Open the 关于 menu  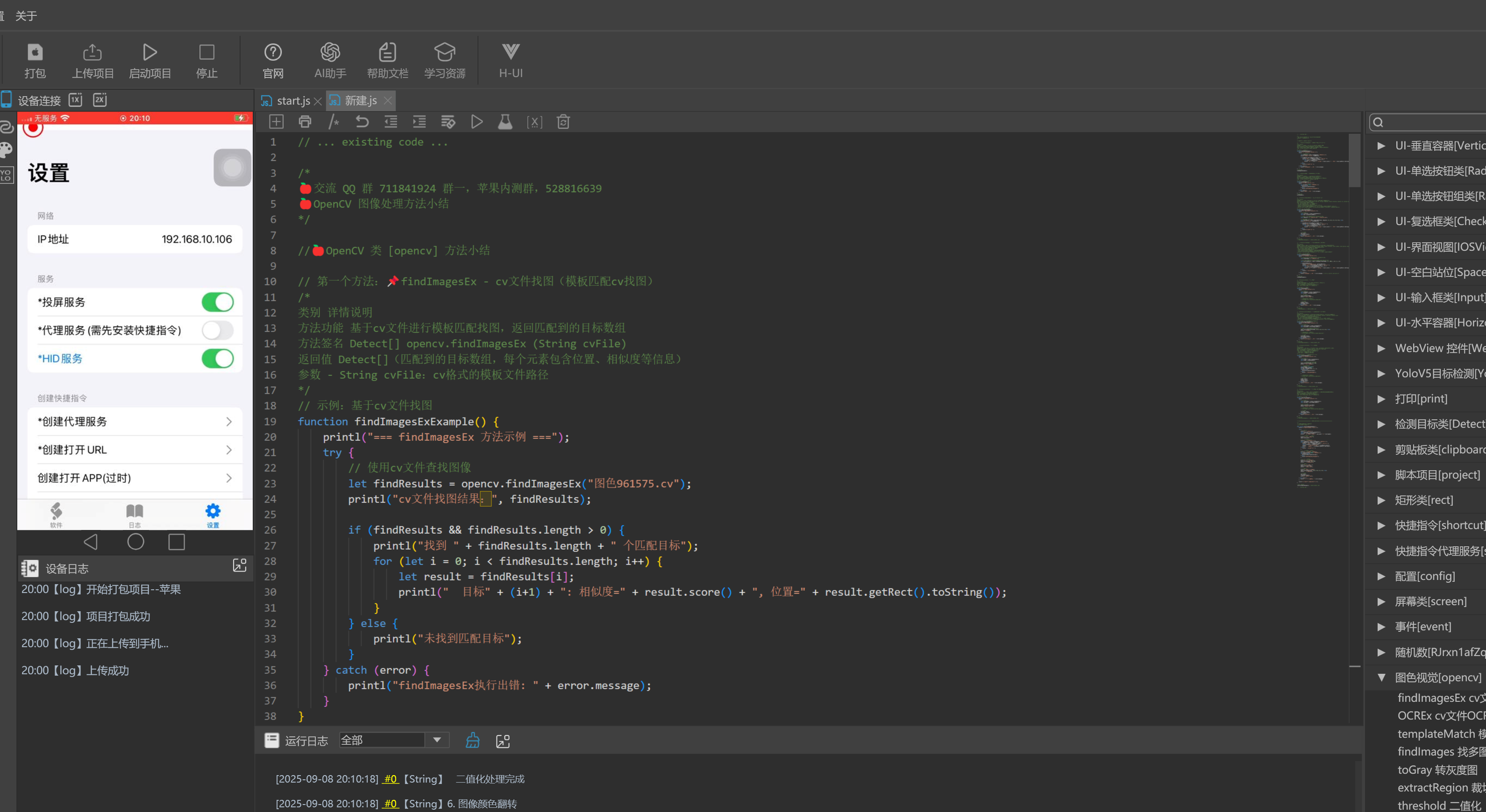pyautogui.click(x=26, y=15)
